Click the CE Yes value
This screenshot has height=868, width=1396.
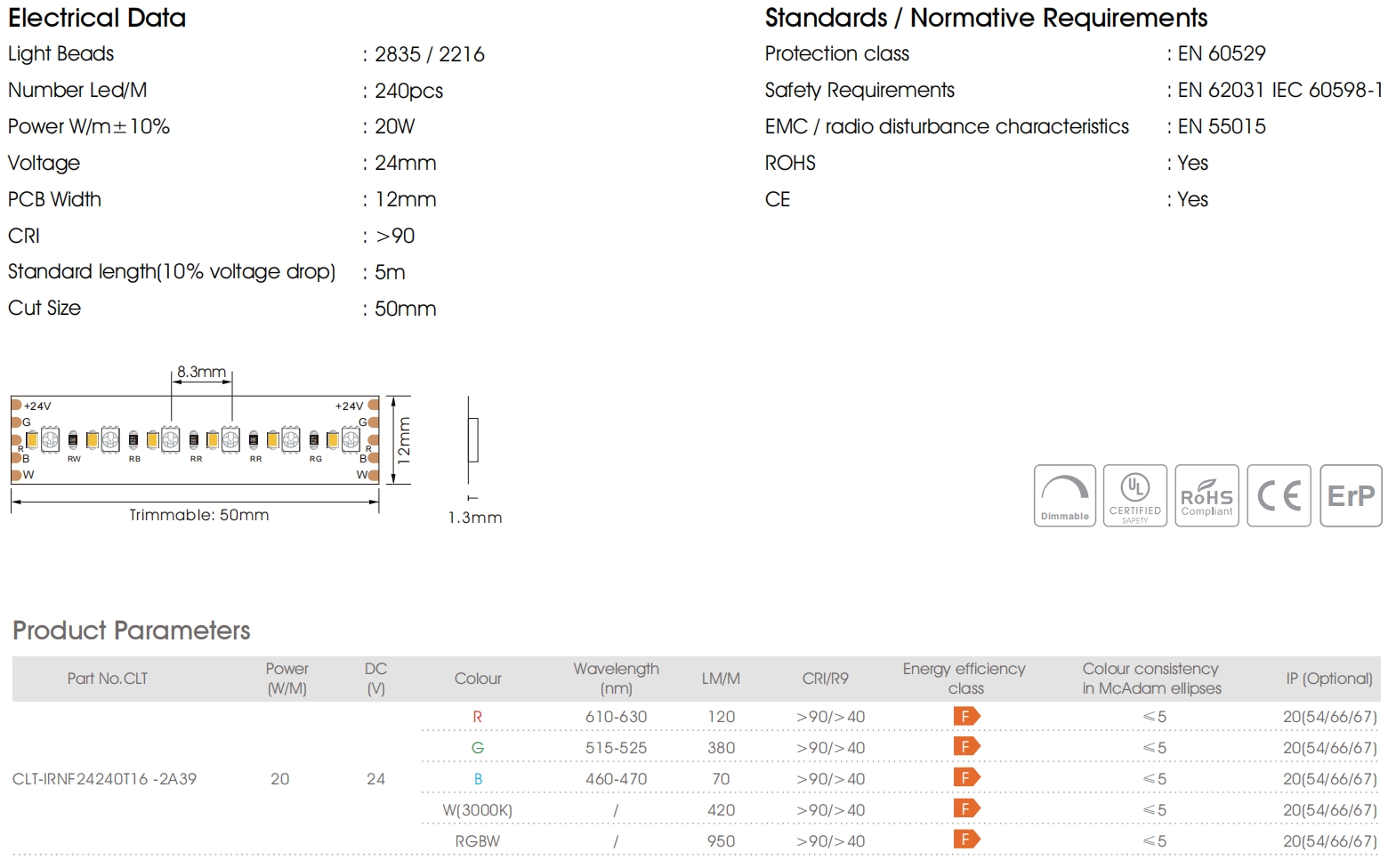click(1193, 199)
